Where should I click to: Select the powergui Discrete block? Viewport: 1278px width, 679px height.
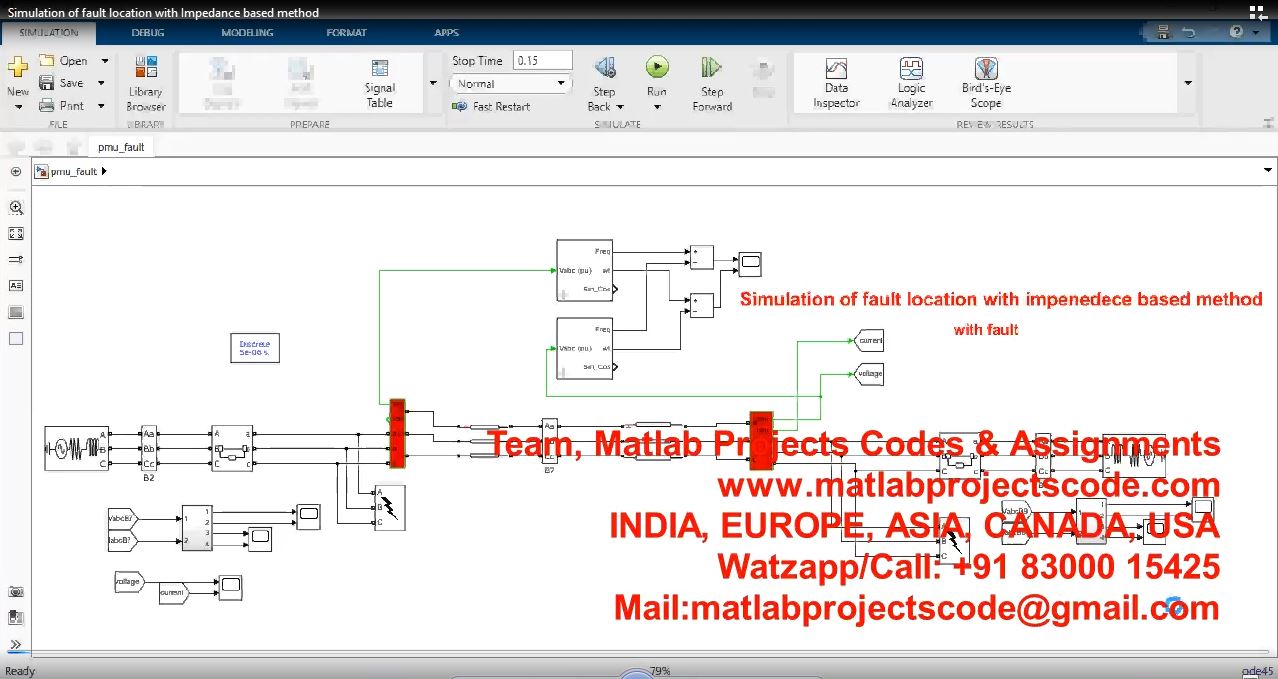(x=255, y=348)
